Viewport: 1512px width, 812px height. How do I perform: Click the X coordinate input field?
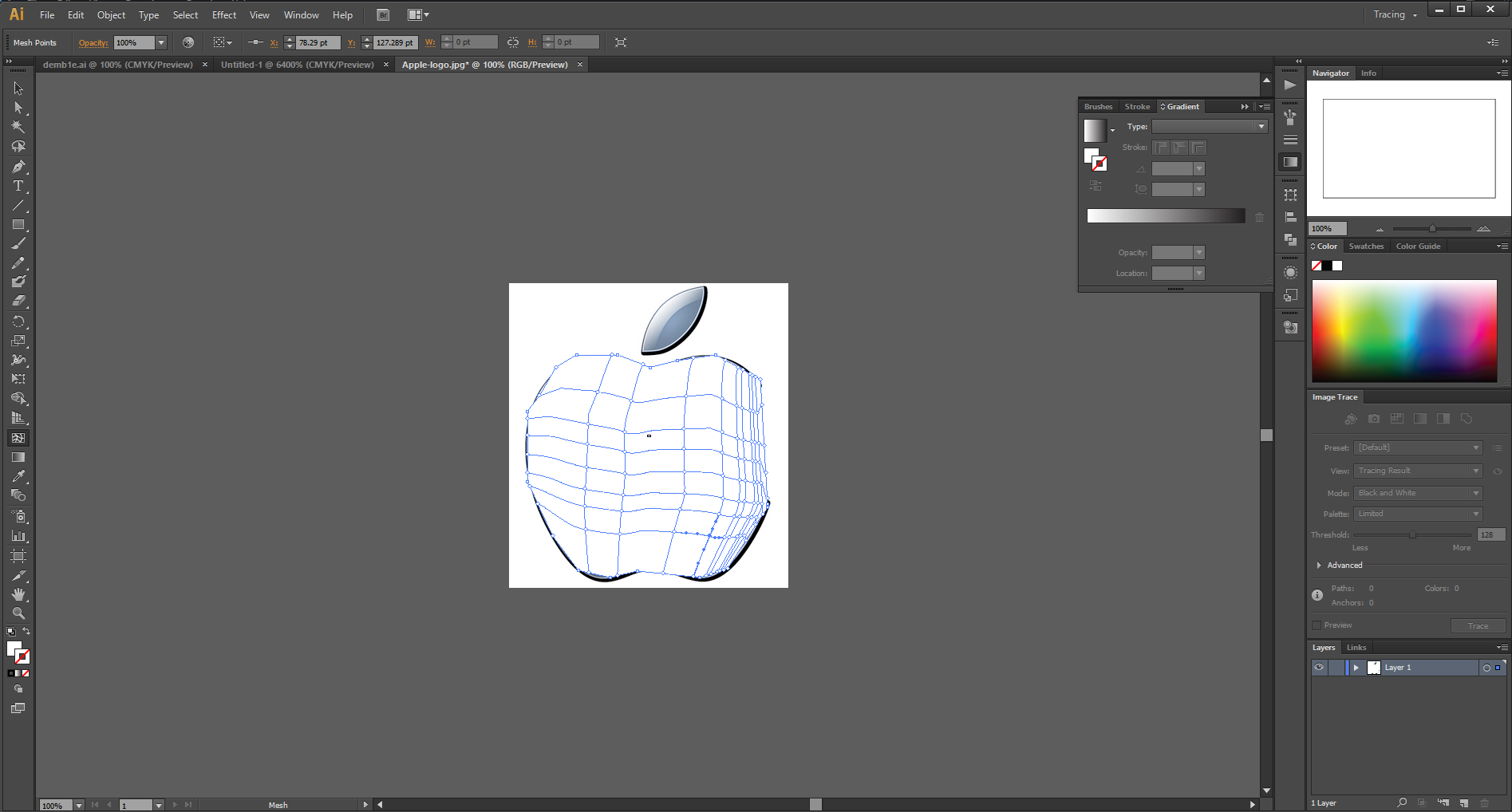[318, 43]
